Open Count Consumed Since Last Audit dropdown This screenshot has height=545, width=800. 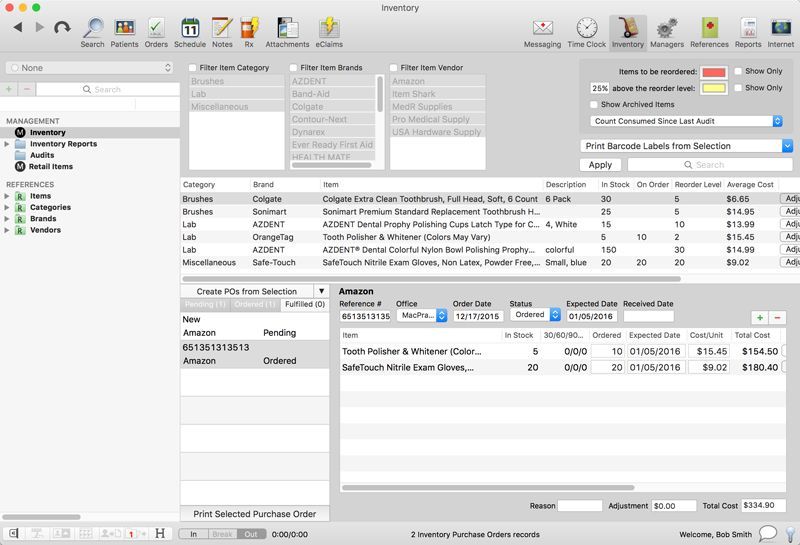coord(686,121)
